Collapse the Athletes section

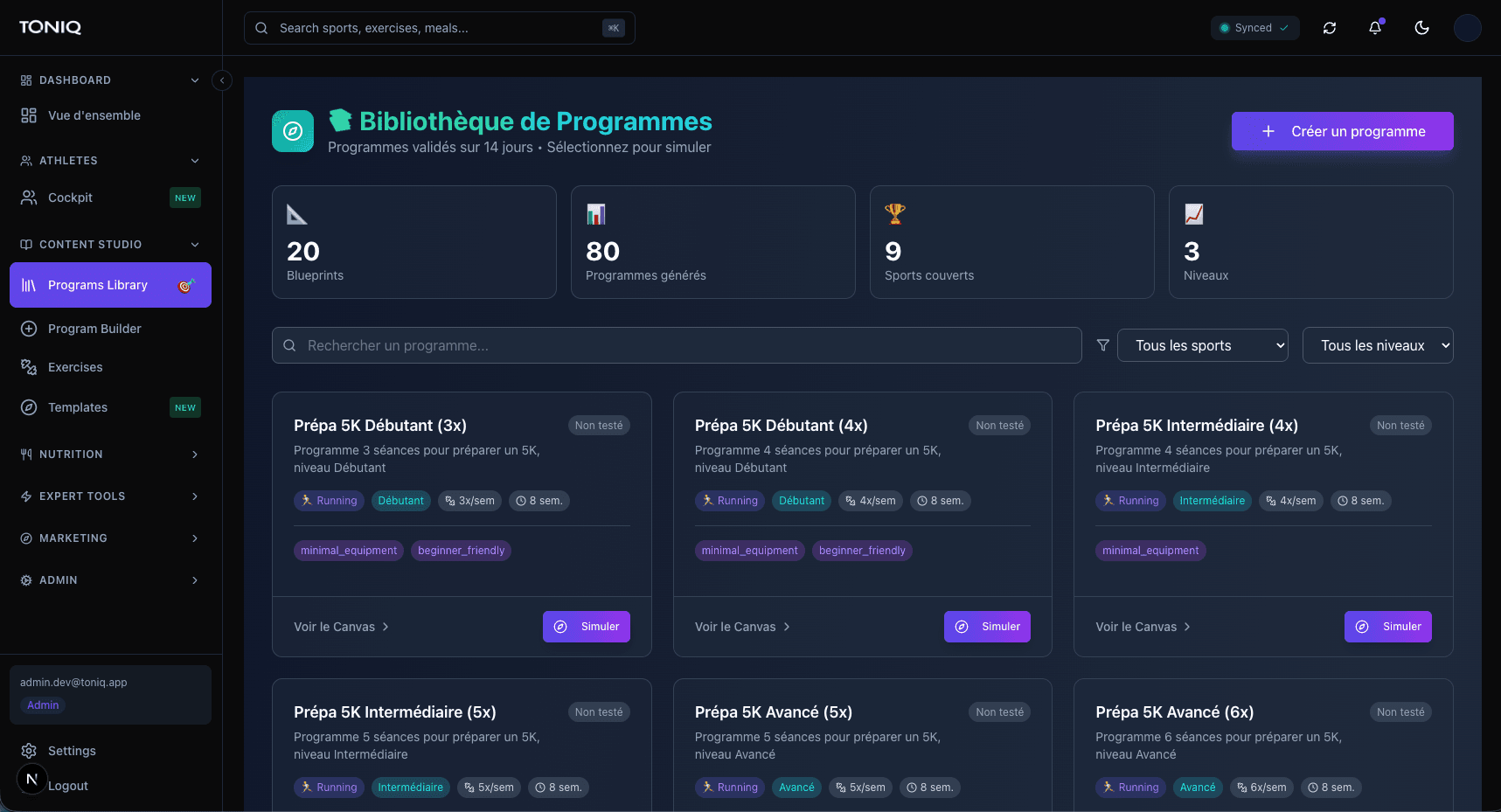click(x=110, y=161)
